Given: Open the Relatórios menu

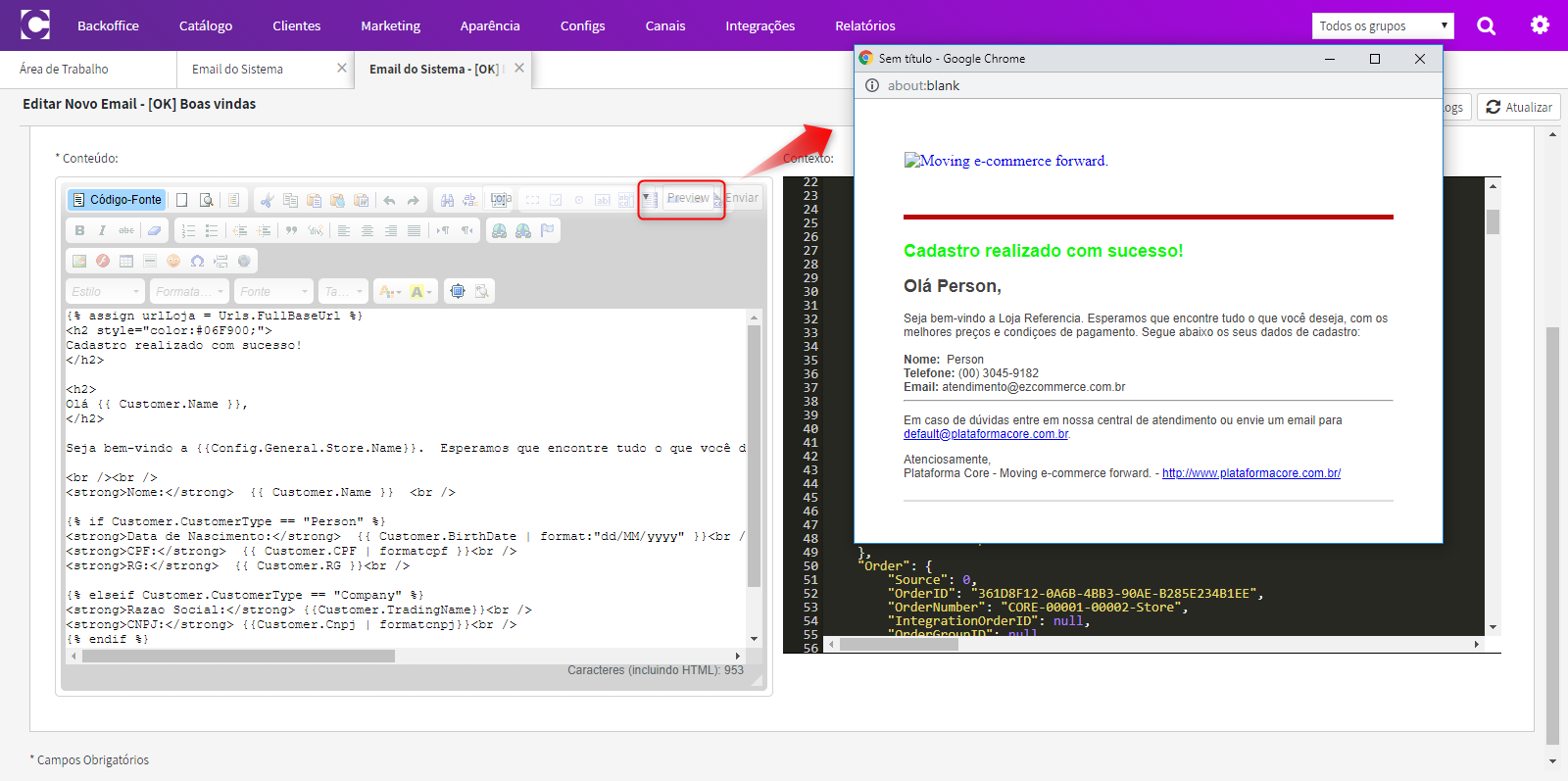Looking at the screenshot, I should pos(864,25).
